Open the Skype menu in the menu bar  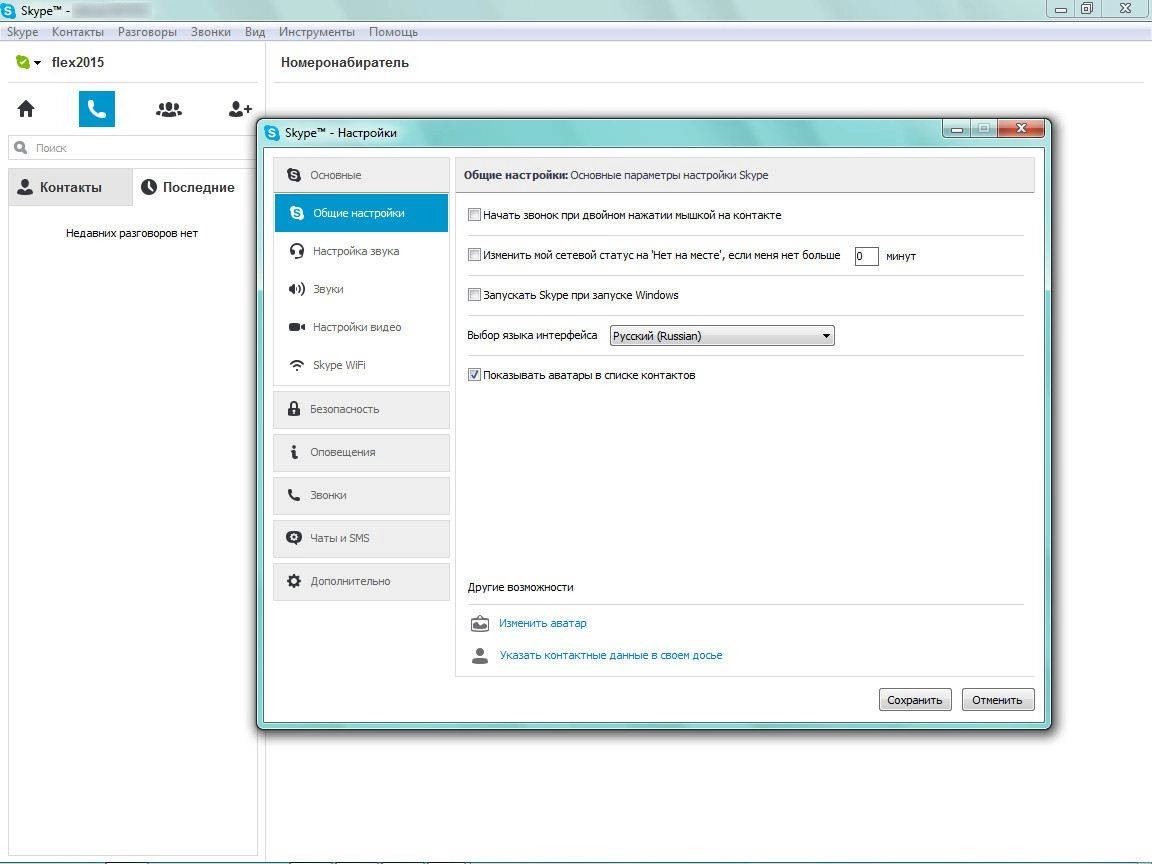(22, 32)
